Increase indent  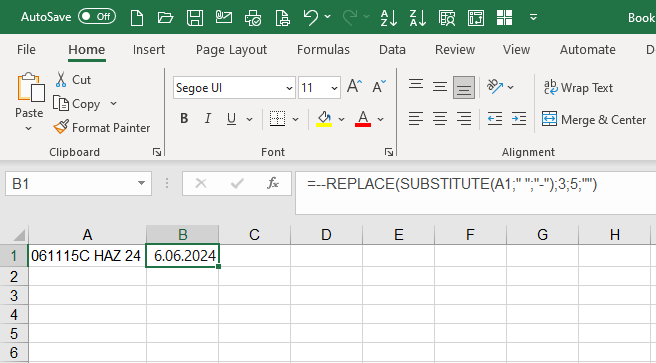tap(519, 119)
